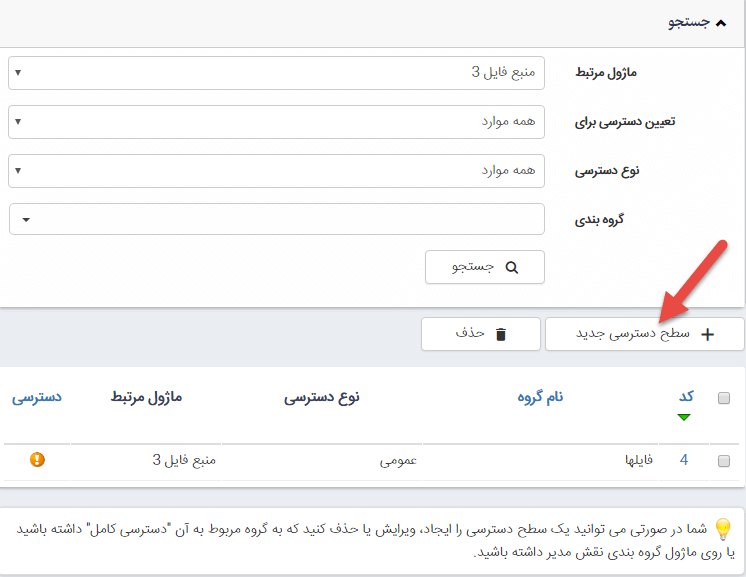Viewport: 746px width, 577px height.
Task: Click the green sort arrow under کد
Action: click(684, 417)
